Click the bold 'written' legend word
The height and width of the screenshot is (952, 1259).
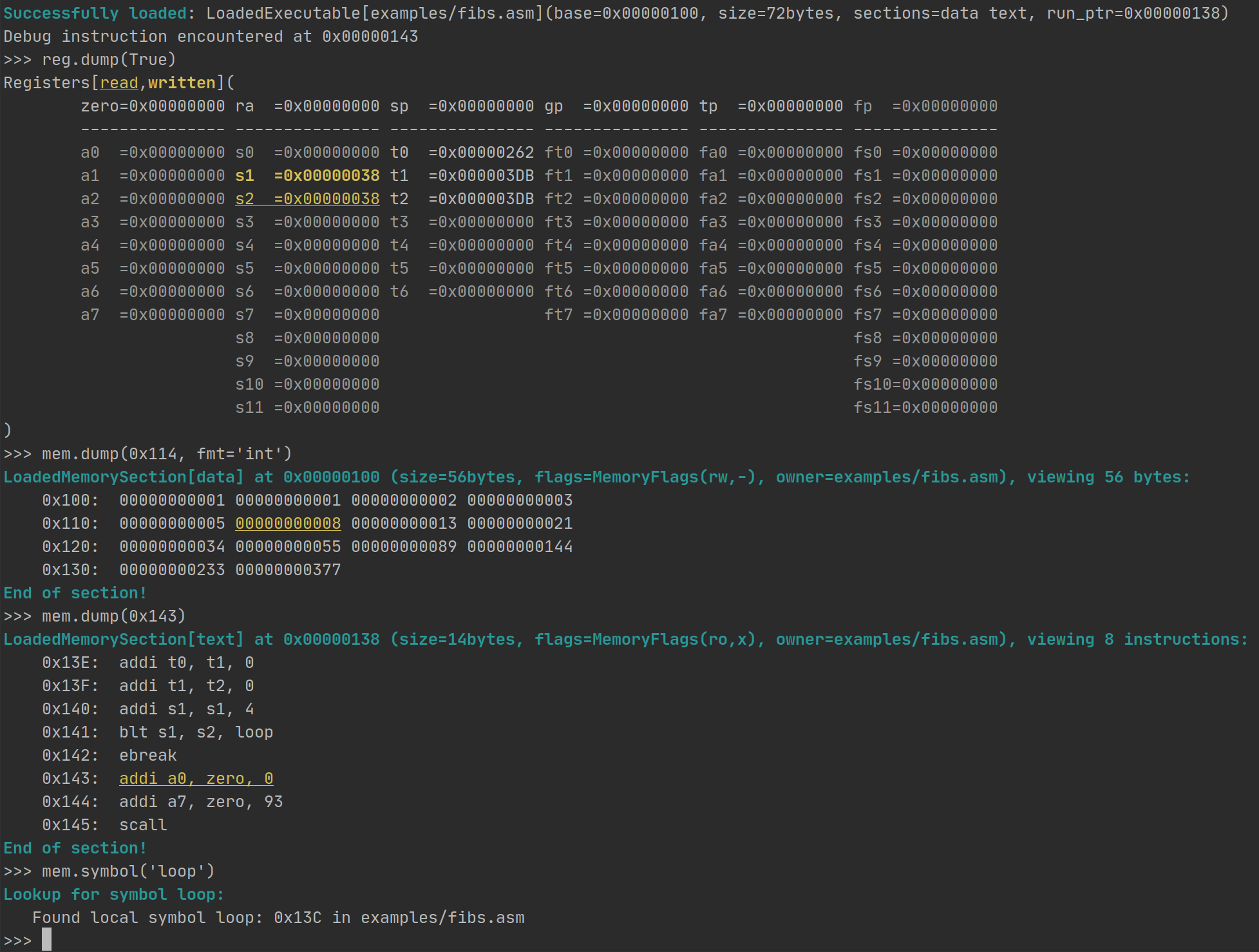point(182,83)
